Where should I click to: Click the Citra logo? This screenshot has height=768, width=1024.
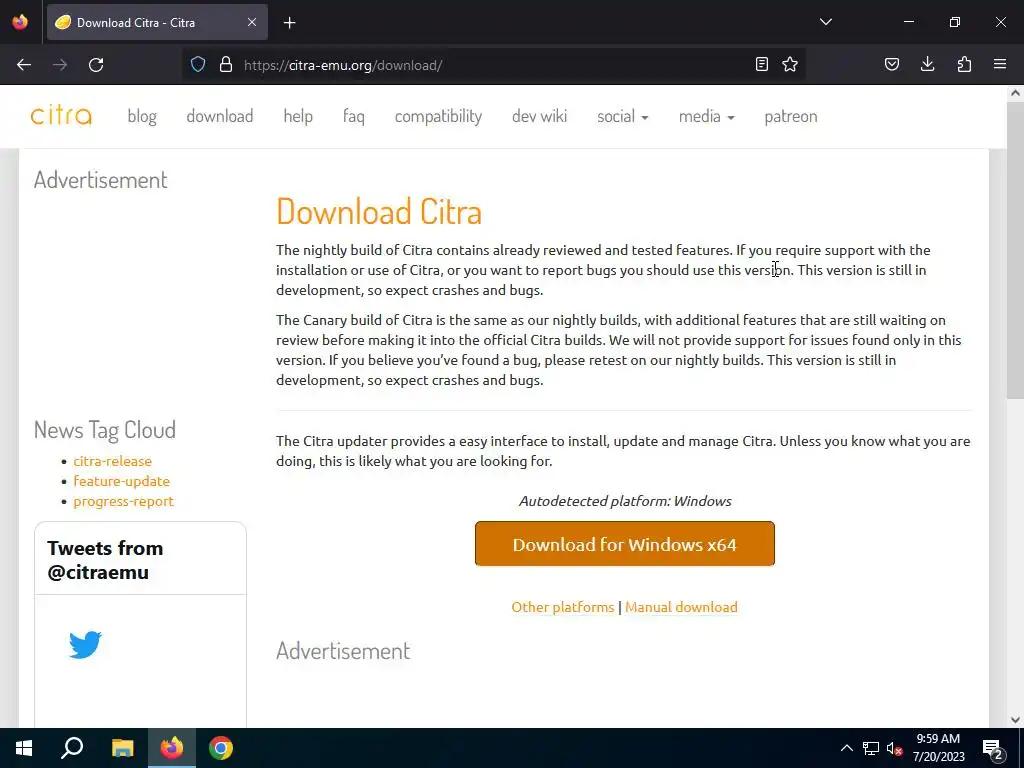point(61,116)
